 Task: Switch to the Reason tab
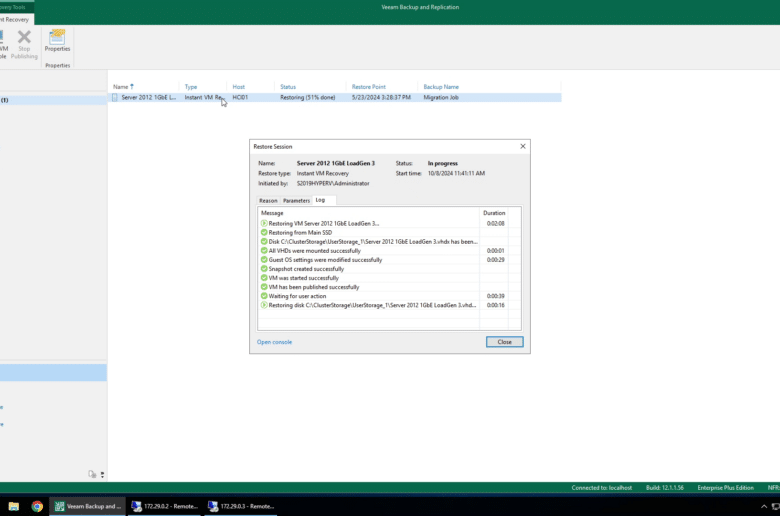click(268, 201)
